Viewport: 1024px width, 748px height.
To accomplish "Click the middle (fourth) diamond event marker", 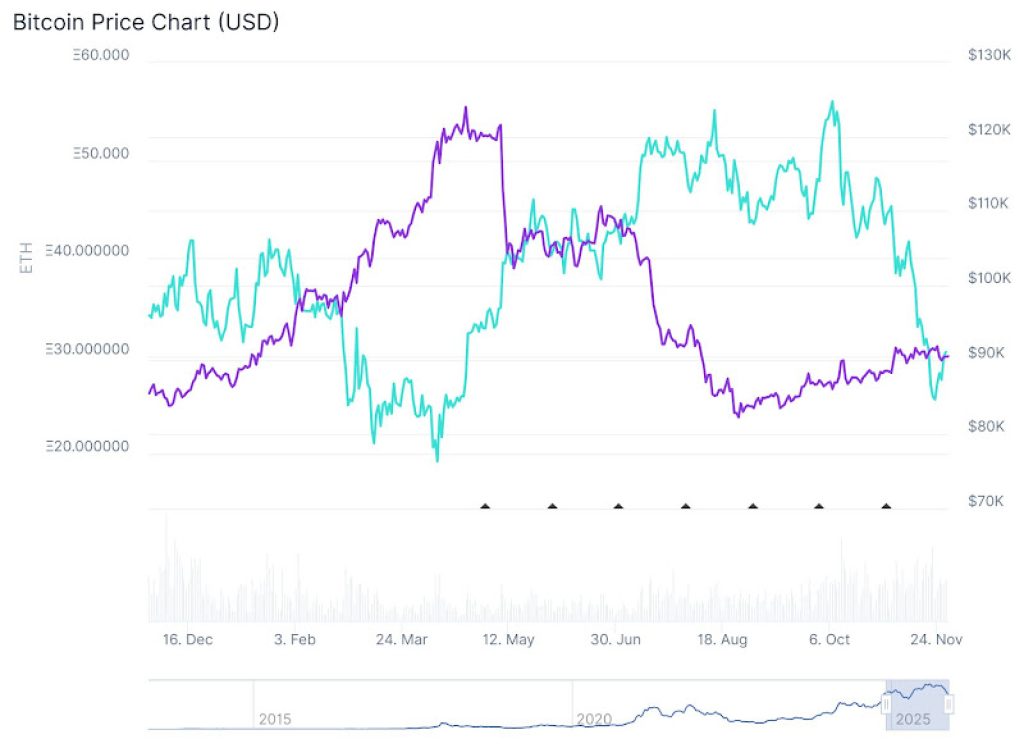I will tap(685, 506).
